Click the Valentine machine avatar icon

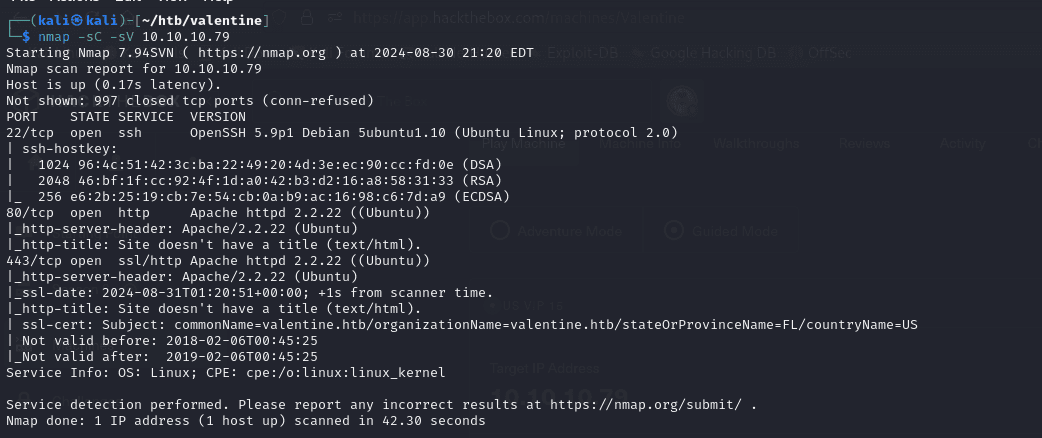pos(684,99)
